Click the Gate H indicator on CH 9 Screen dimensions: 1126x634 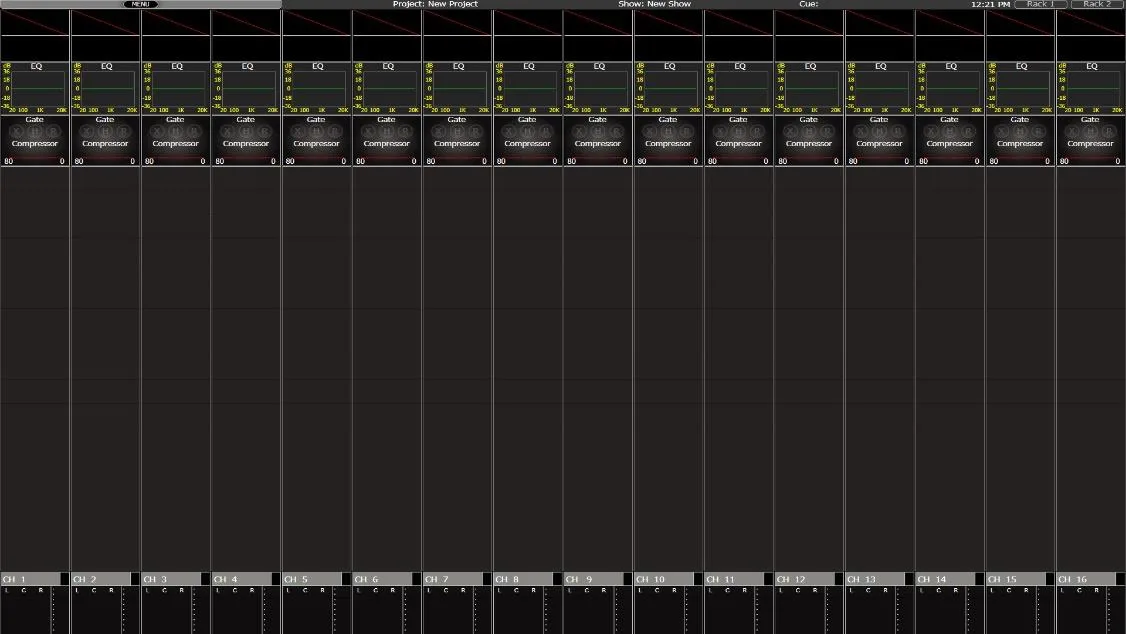598,132
